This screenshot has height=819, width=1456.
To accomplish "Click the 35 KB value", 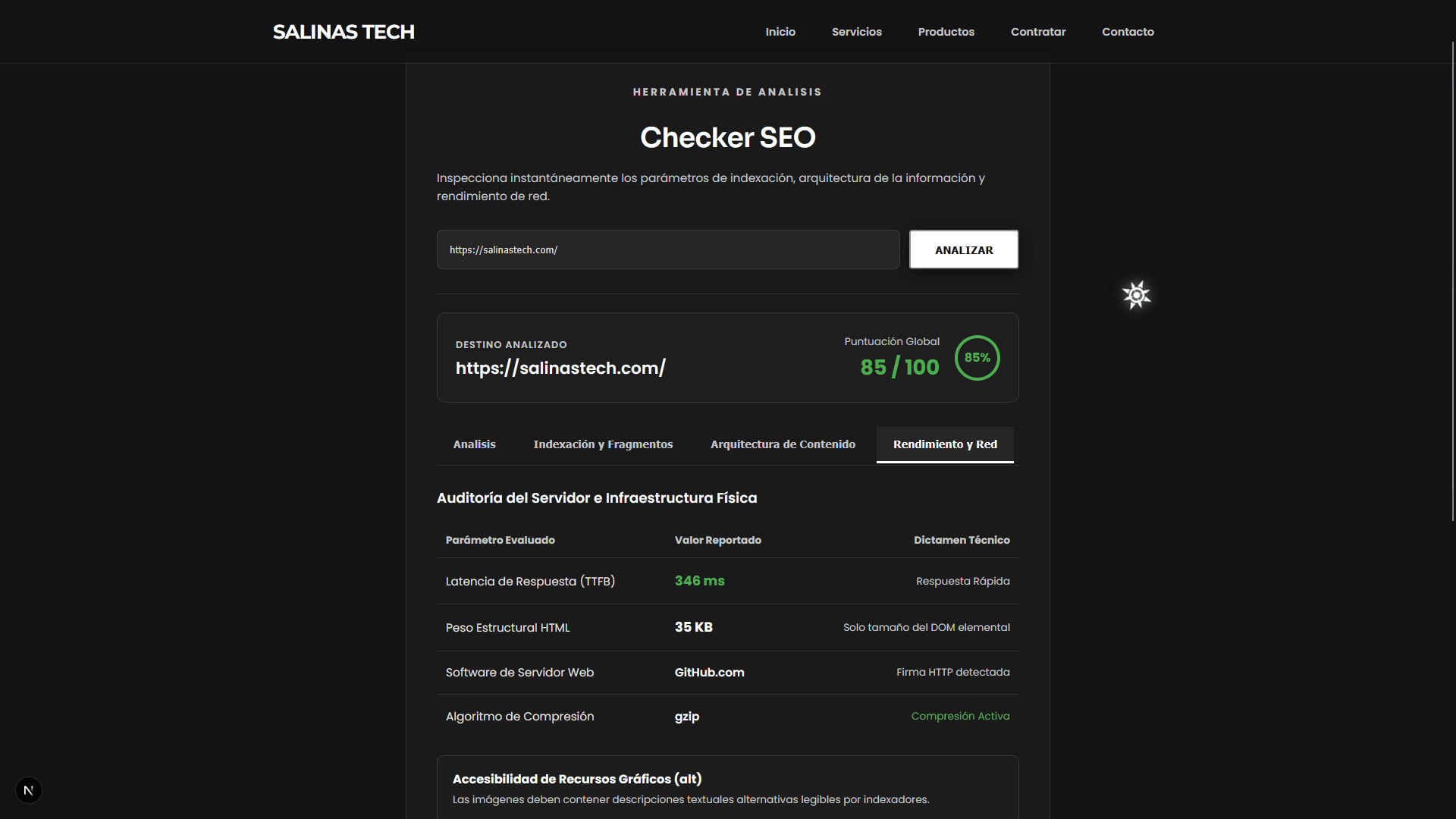I will coord(694,627).
